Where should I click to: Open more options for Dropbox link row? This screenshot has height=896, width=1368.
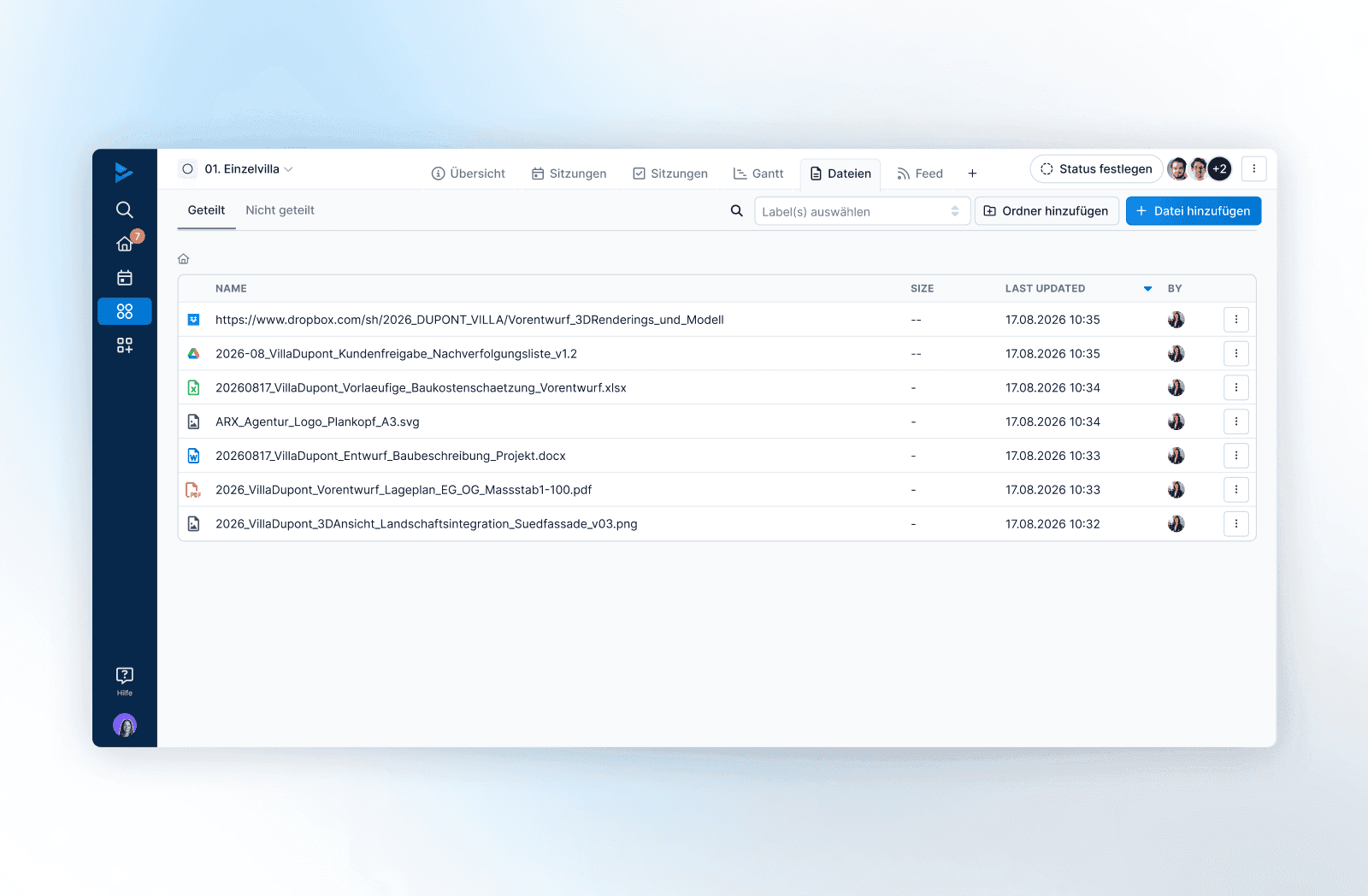pos(1236,320)
